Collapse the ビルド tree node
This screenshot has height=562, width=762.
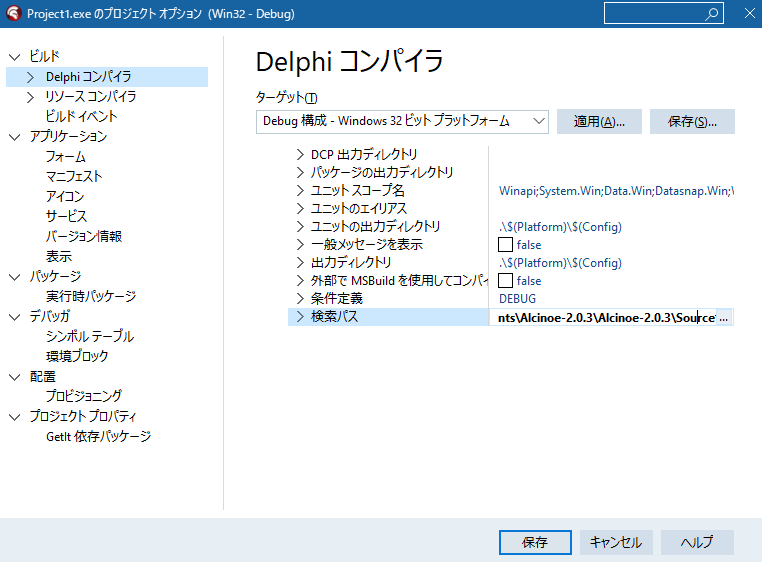[14, 57]
